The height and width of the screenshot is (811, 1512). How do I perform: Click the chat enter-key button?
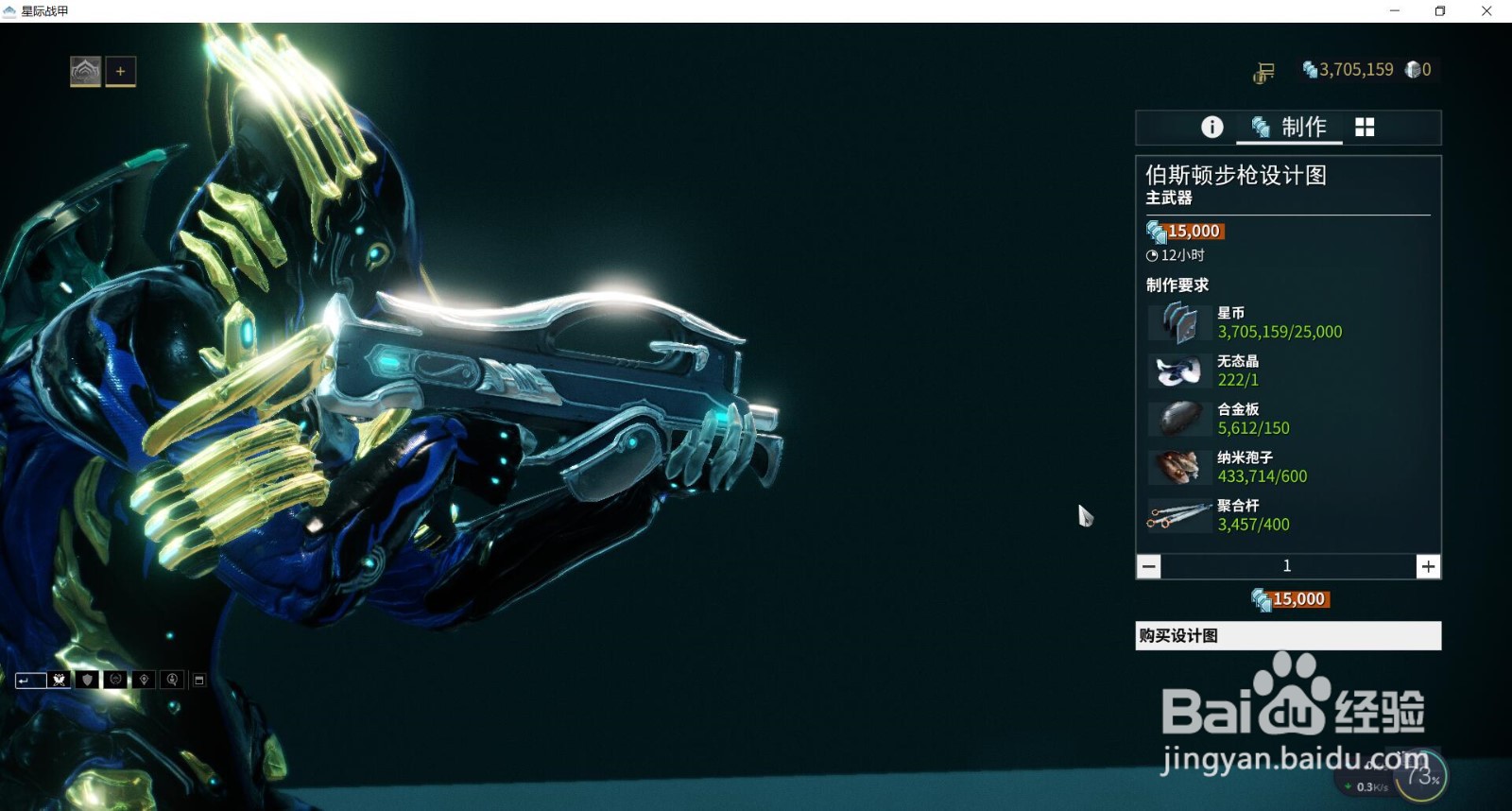[x=30, y=680]
